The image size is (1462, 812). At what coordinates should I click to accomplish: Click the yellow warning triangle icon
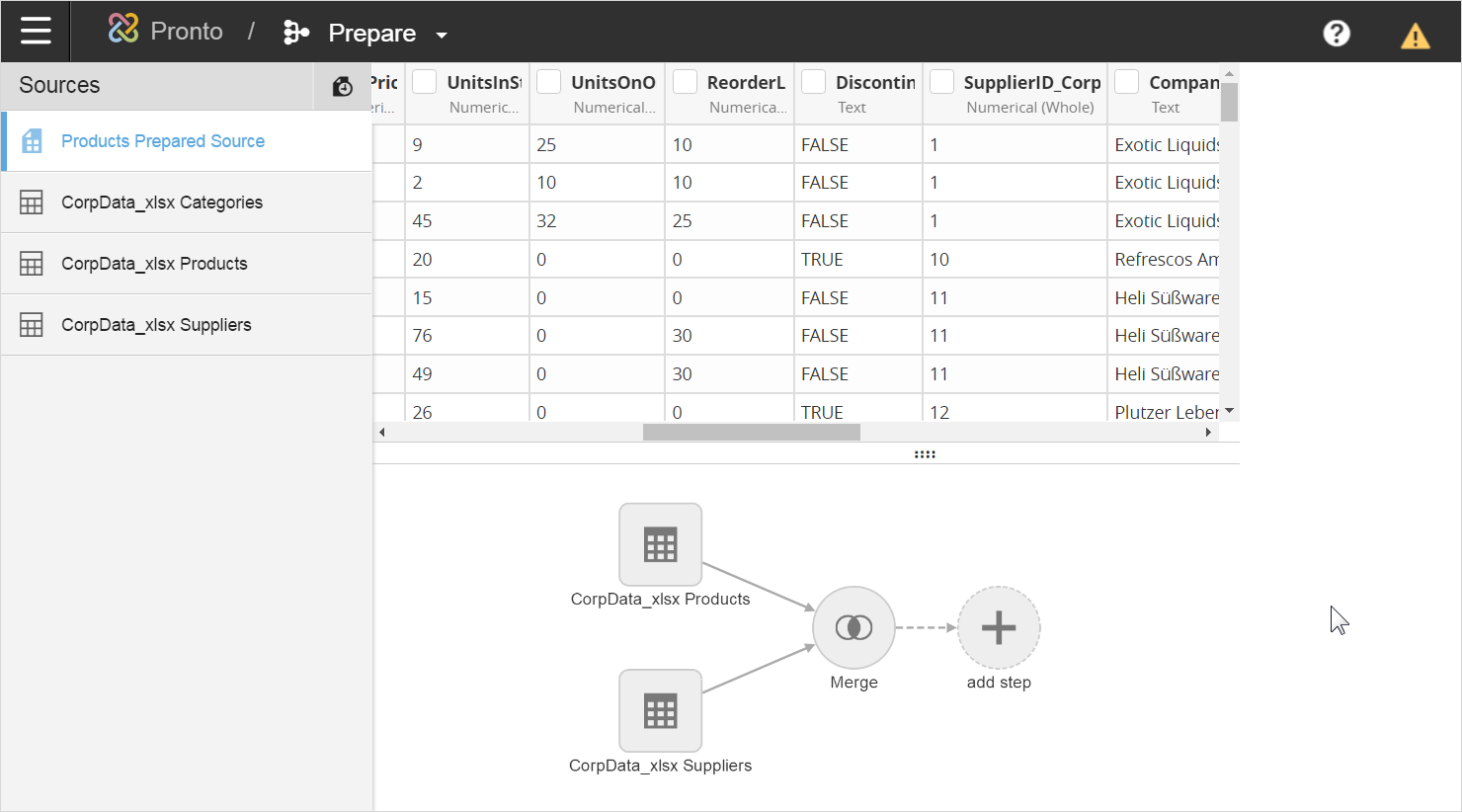click(x=1415, y=37)
